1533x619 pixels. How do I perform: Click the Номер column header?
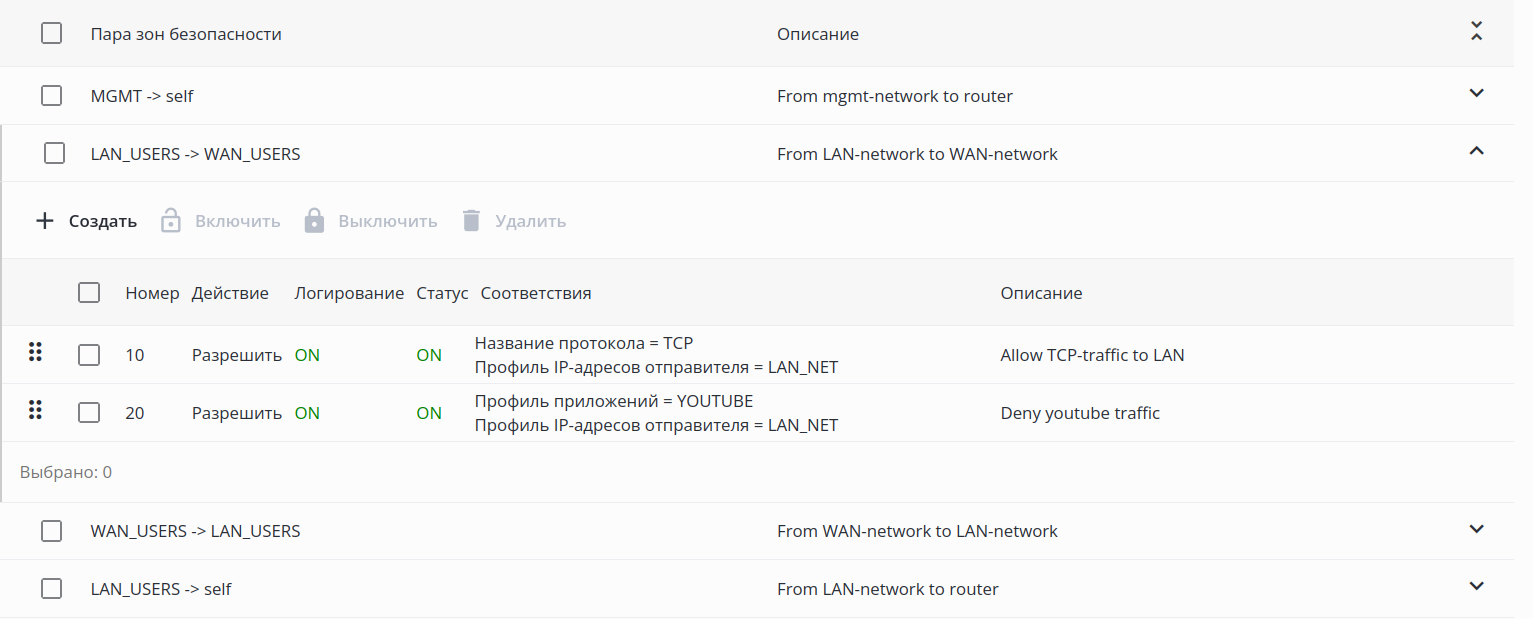pyautogui.click(x=152, y=293)
